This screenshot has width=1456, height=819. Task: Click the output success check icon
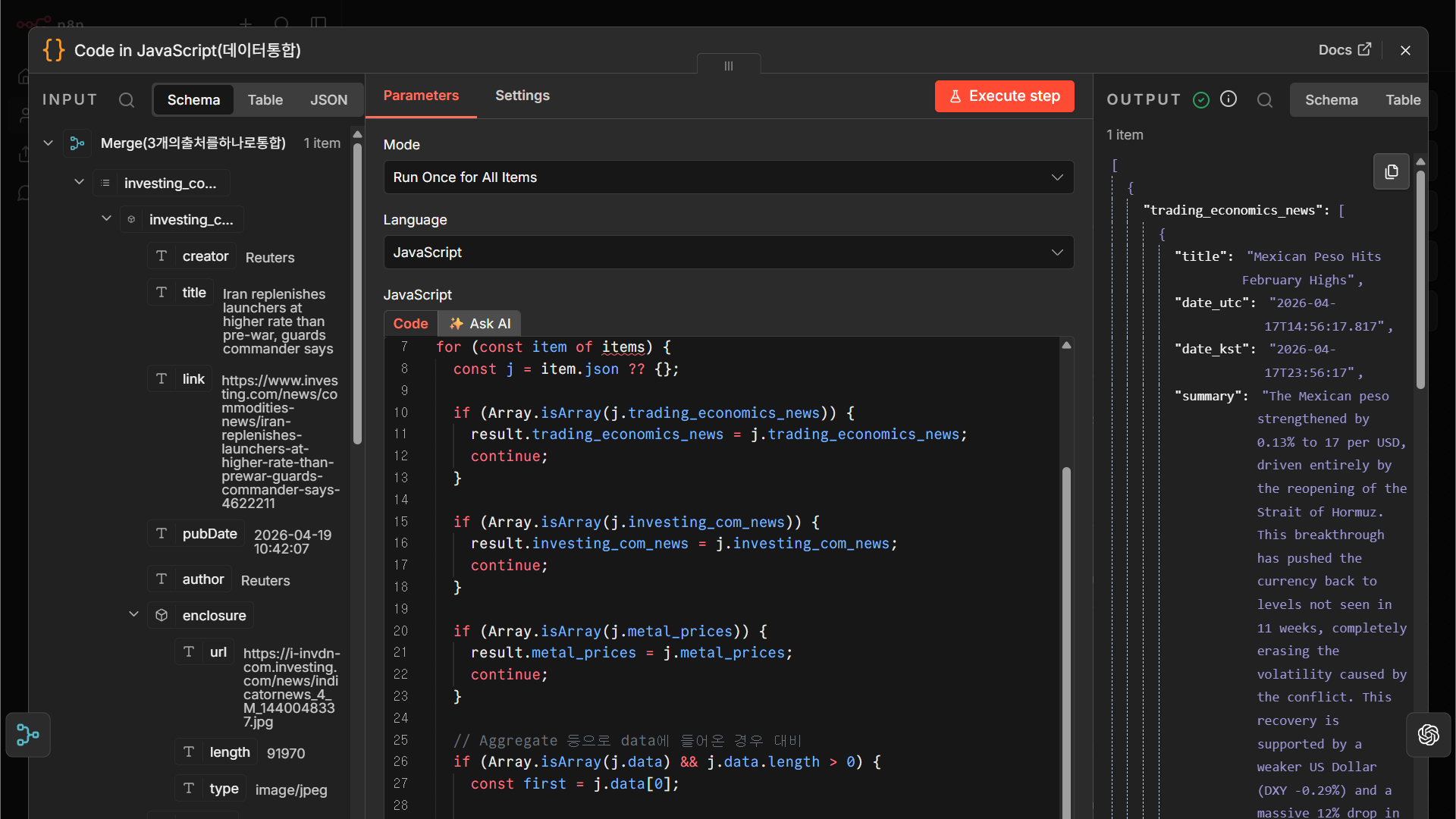coord(1201,100)
